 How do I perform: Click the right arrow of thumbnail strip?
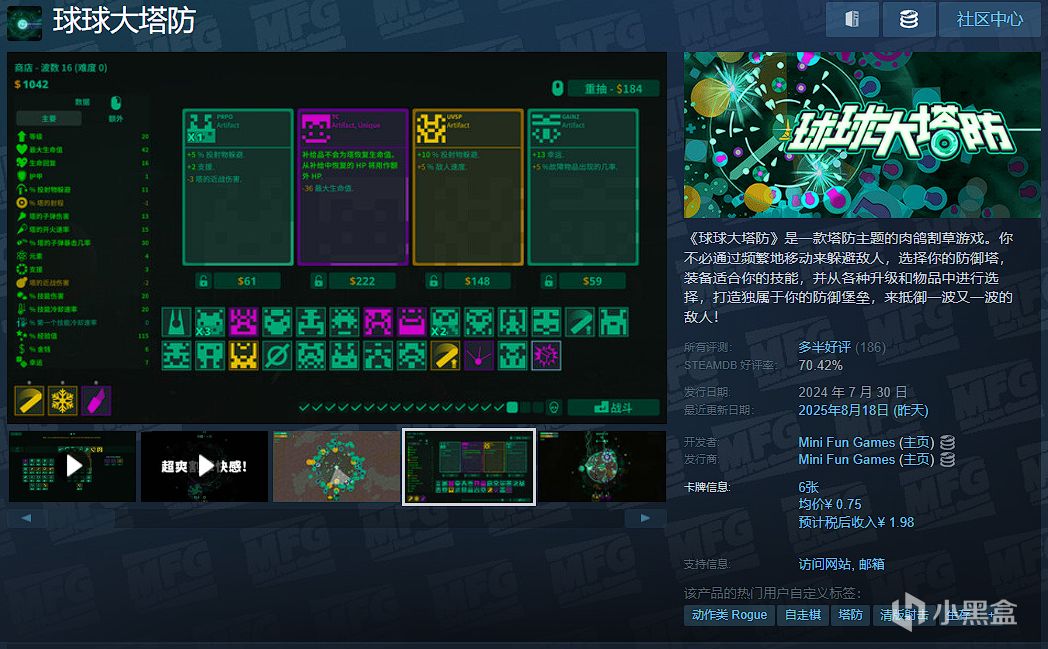[645, 518]
